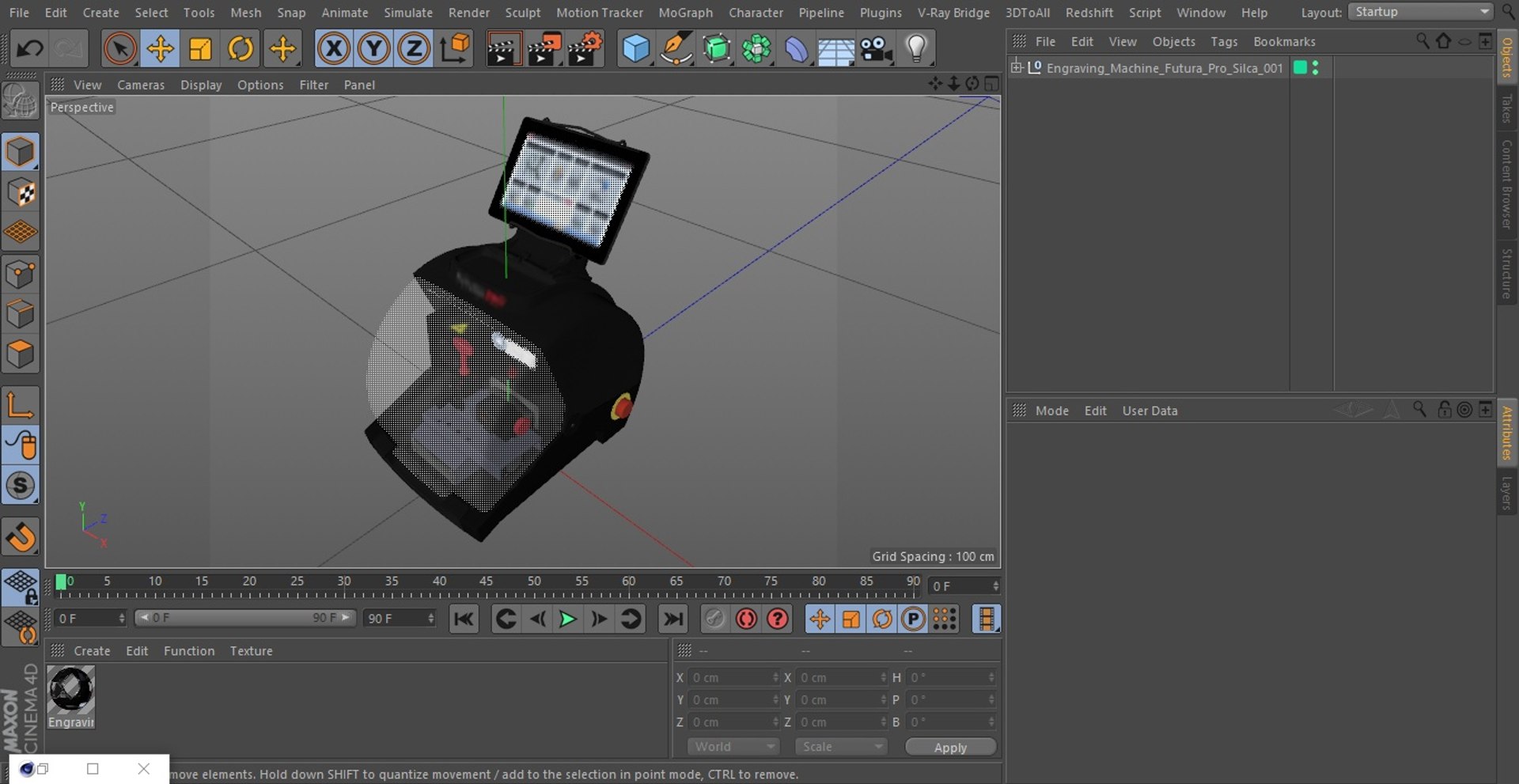Click the magnet tool icon
1519x784 pixels.
[x=21, y=537]
